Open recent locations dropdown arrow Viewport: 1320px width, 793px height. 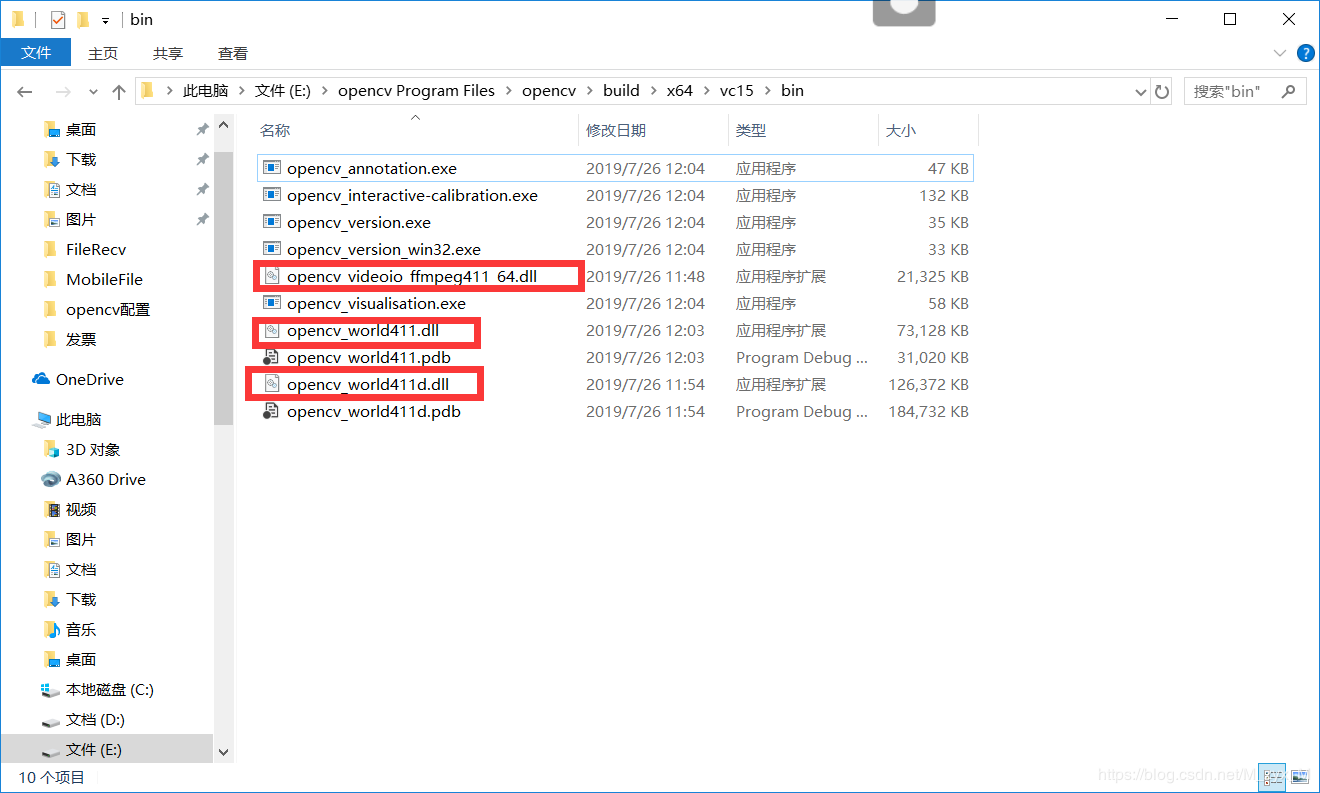point(94,91)
